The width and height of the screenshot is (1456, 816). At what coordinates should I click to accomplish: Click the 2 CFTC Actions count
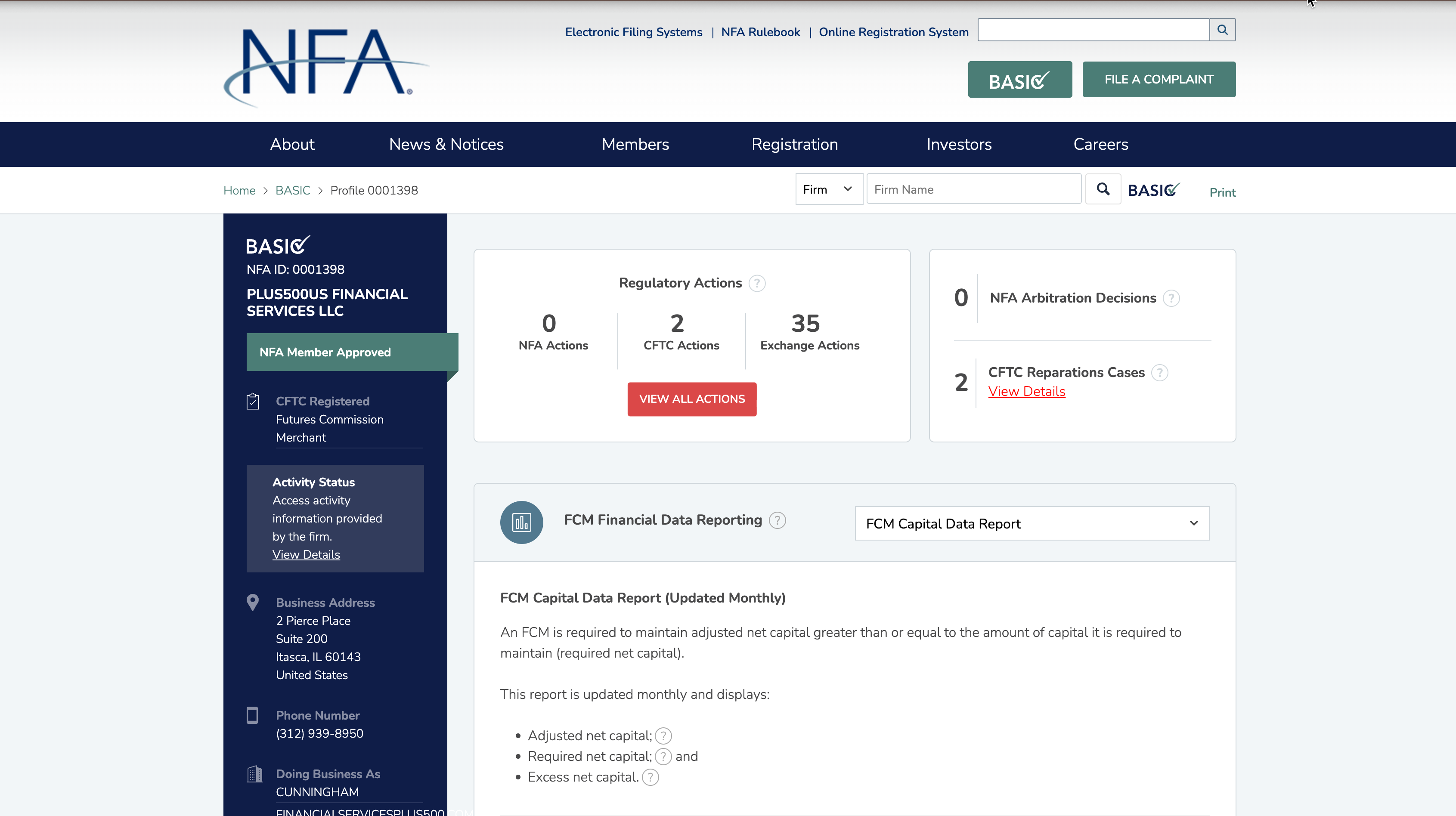tap(677, 323)
